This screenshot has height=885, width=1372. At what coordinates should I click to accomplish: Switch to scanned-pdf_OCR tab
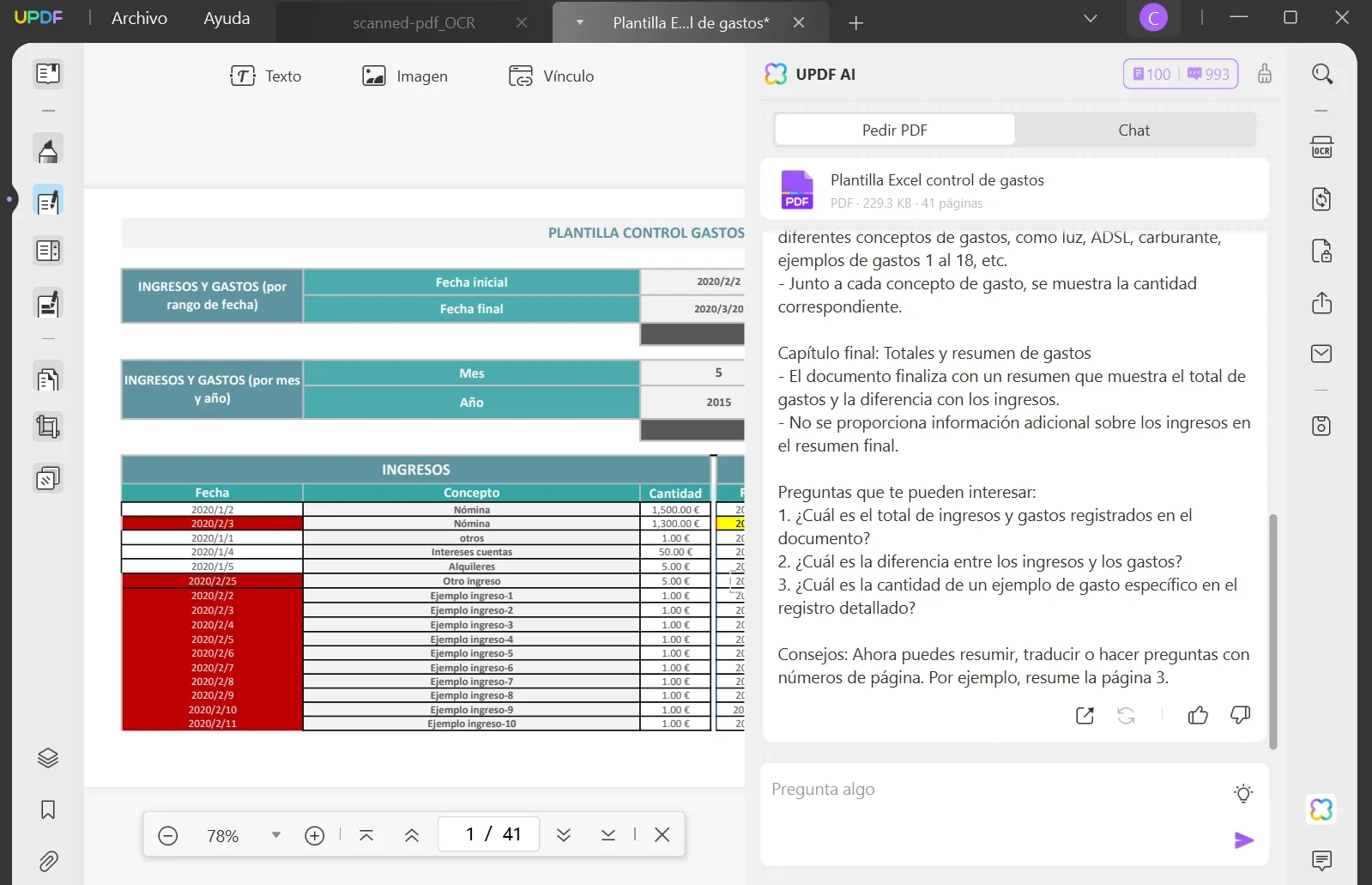(414, 23)
